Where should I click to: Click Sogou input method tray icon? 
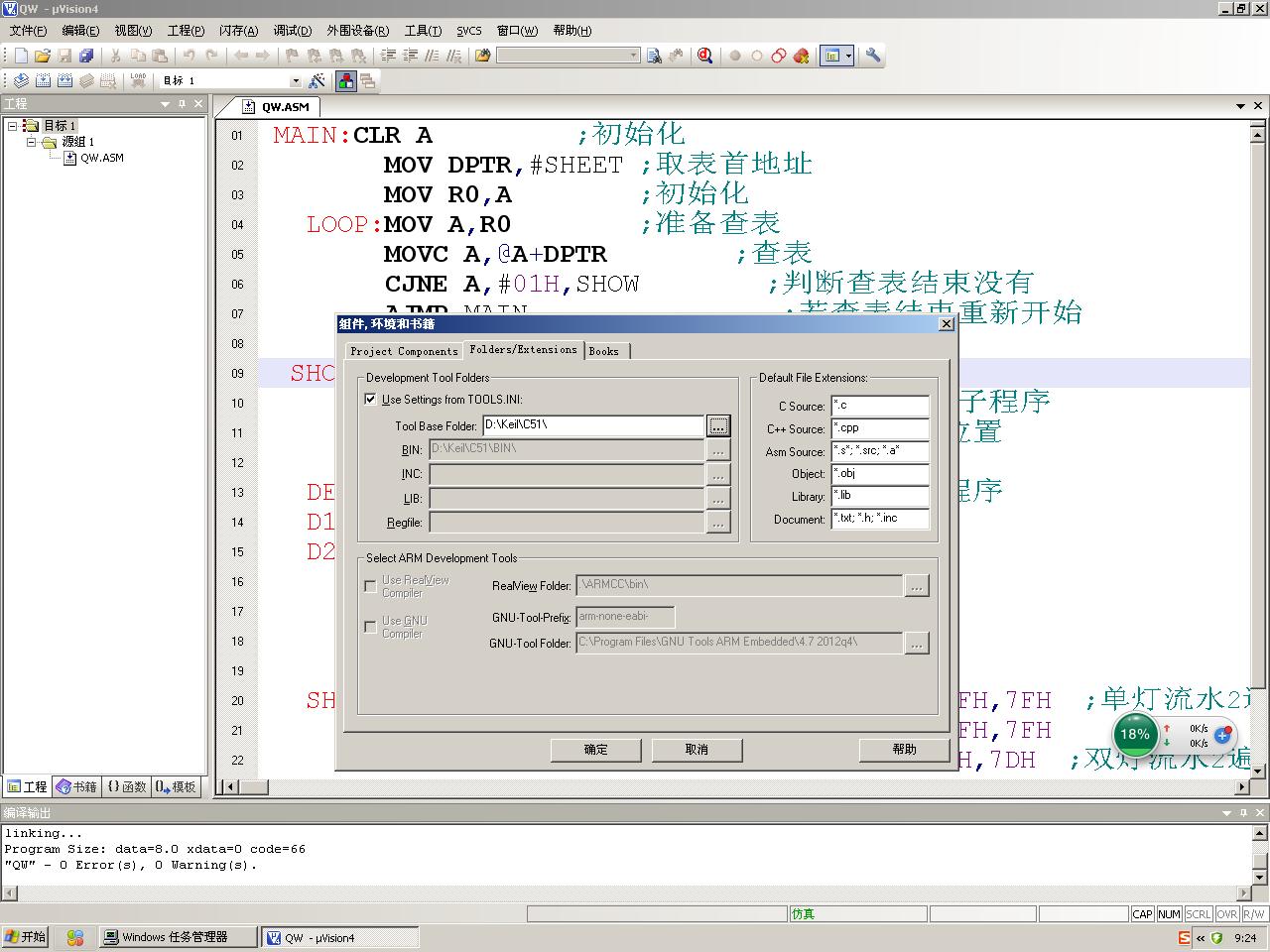point(1185,937)
